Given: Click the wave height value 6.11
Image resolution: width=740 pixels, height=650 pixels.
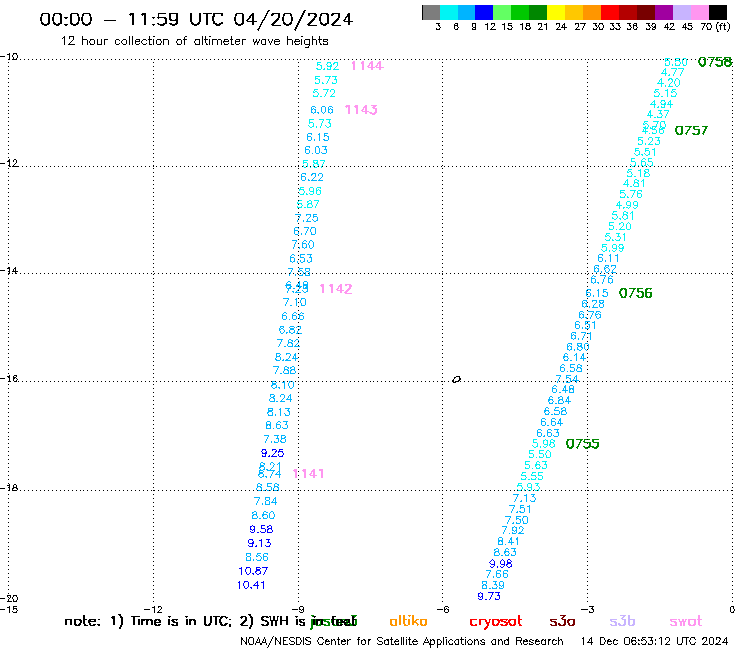Looking at the screenshot, I should coord(609,258).
